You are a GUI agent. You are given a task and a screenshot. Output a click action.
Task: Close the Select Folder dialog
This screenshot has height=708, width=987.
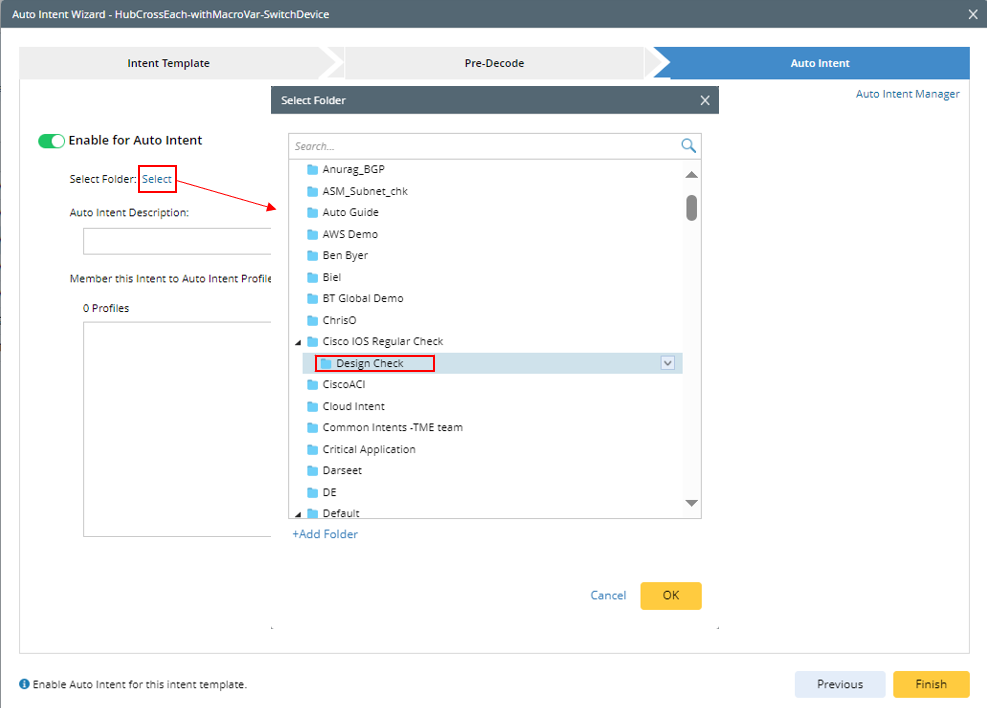[x=705, y=100]
